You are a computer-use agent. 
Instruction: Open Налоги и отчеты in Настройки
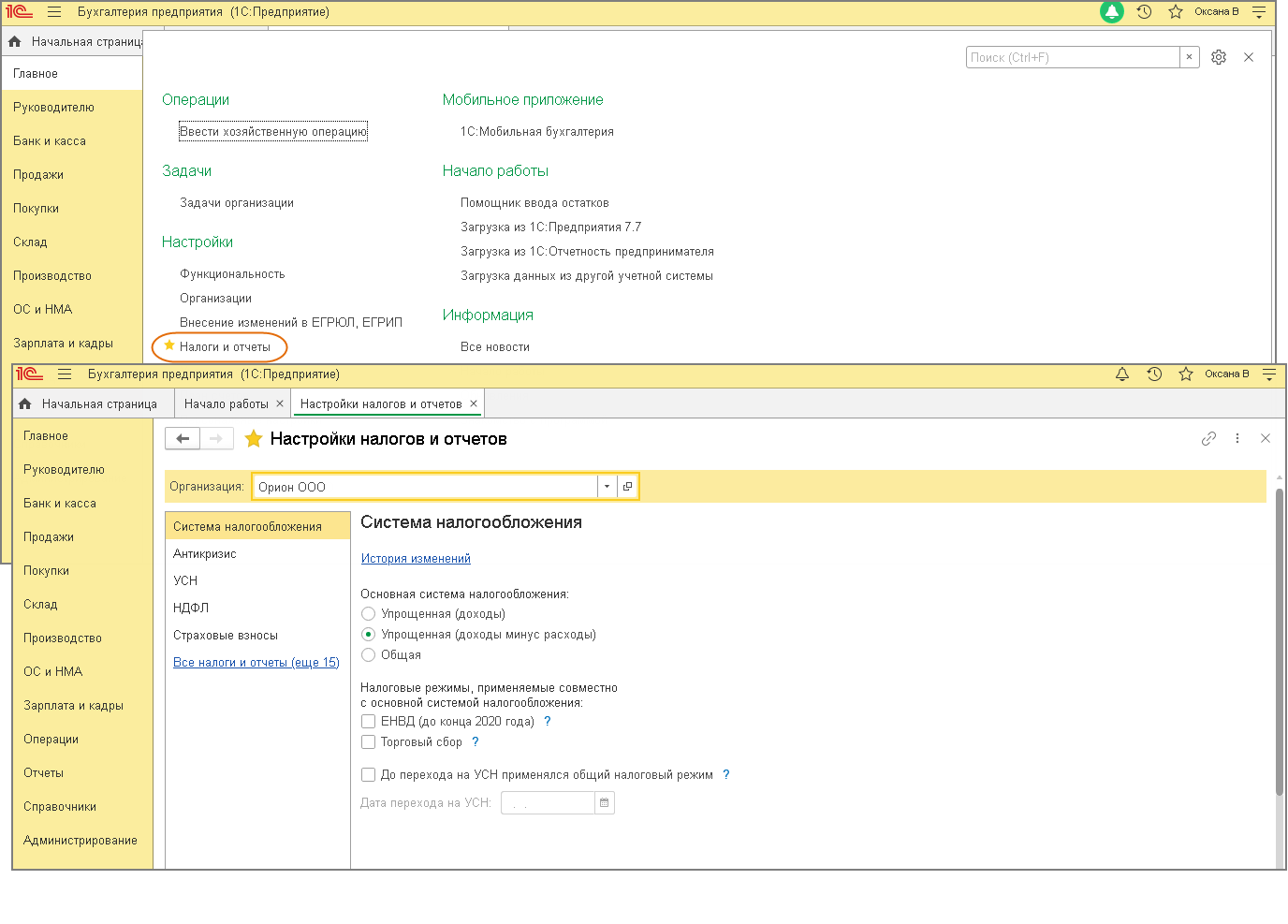tap(225, 347)
